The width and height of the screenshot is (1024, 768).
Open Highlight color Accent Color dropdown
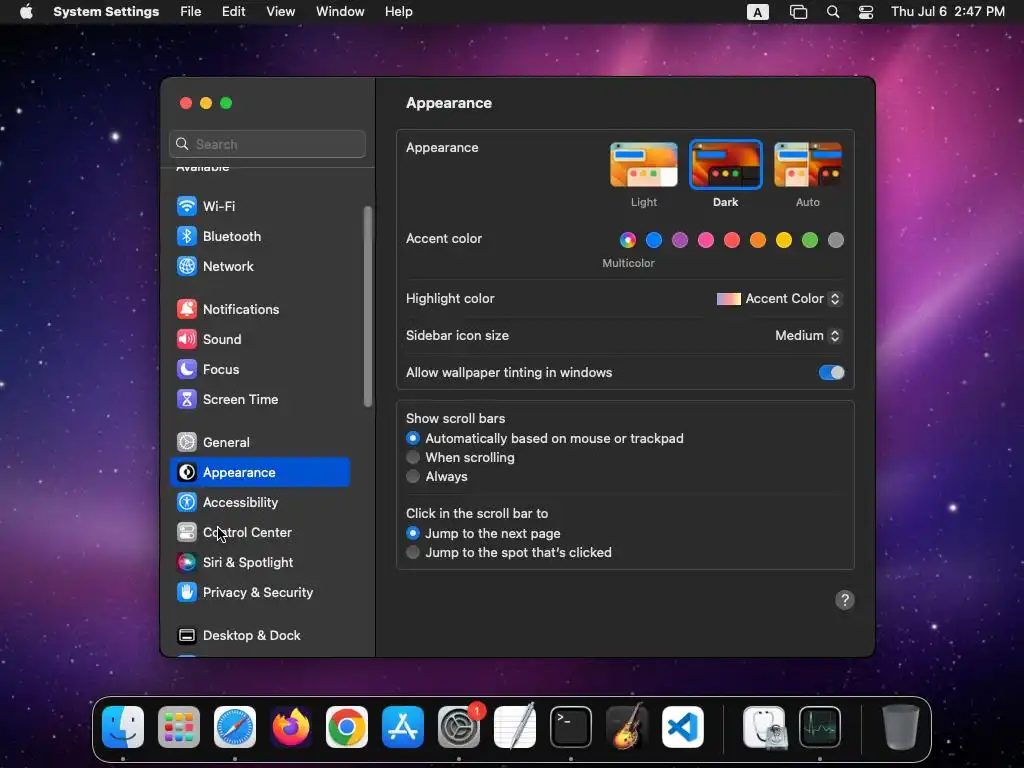tap(778, 299)
